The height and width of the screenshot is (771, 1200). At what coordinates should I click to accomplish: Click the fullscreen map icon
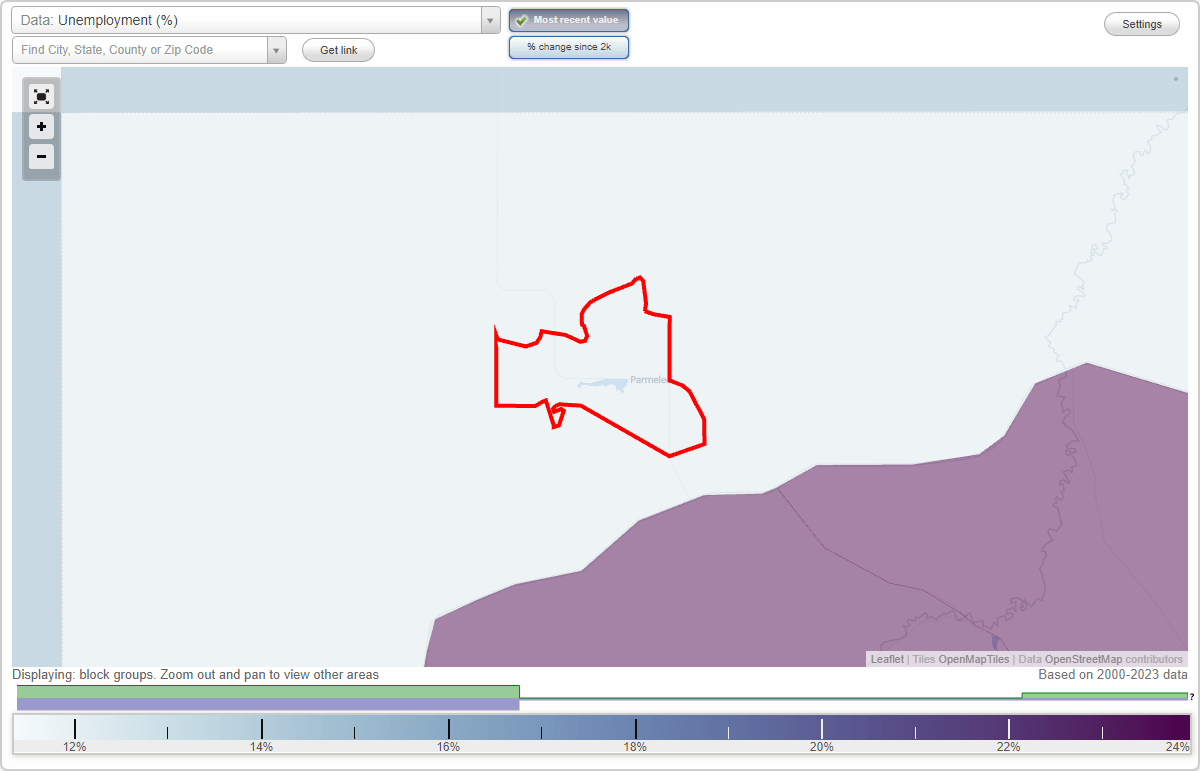tap(41, 97)
